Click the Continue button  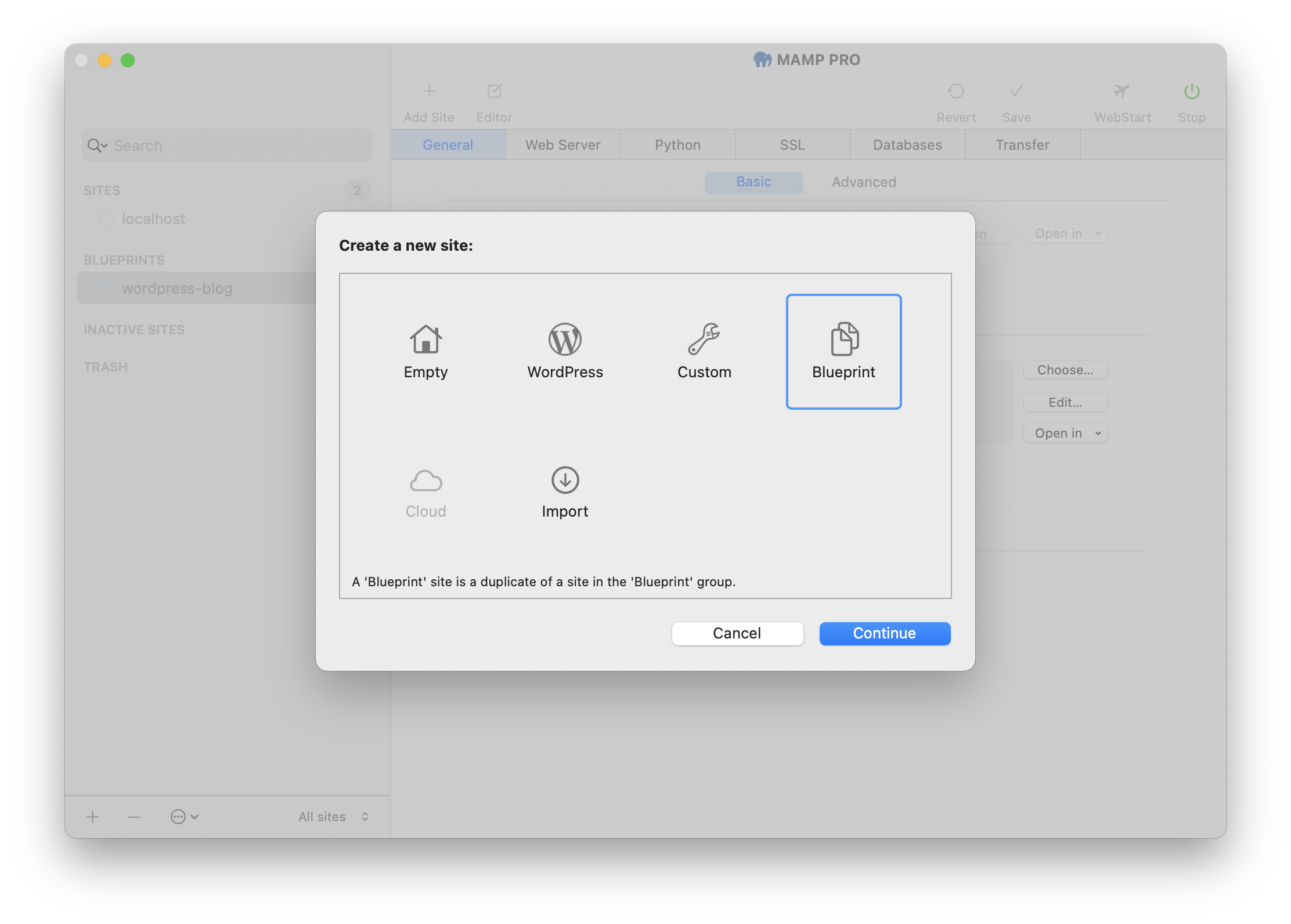pos(885,633)
